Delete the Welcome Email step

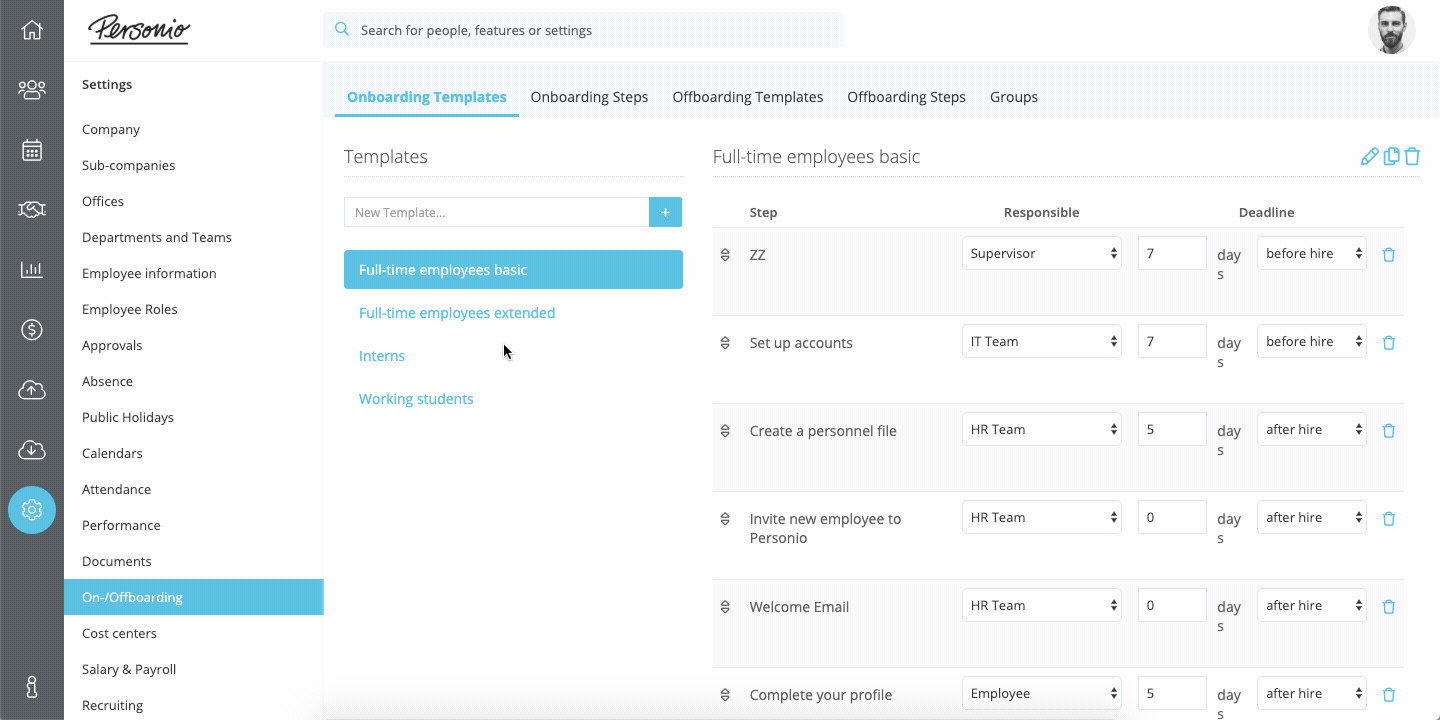click(x=1389, y=607)
